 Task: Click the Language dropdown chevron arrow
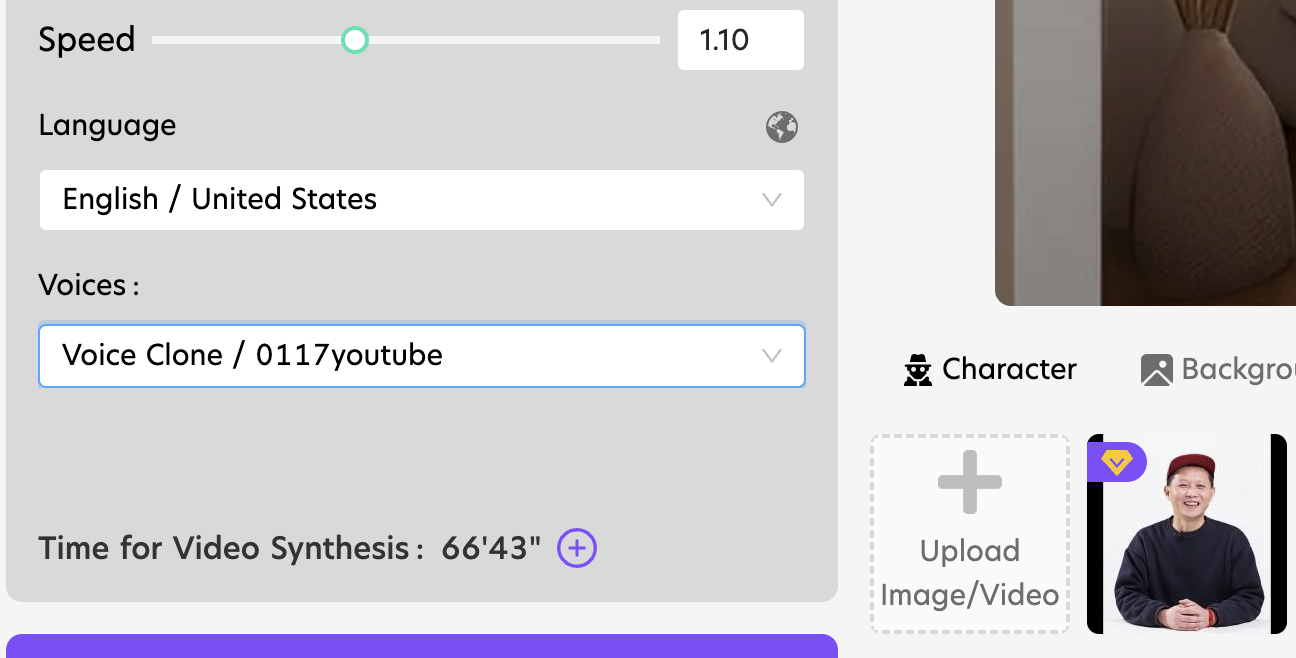[x=772, y=199]
